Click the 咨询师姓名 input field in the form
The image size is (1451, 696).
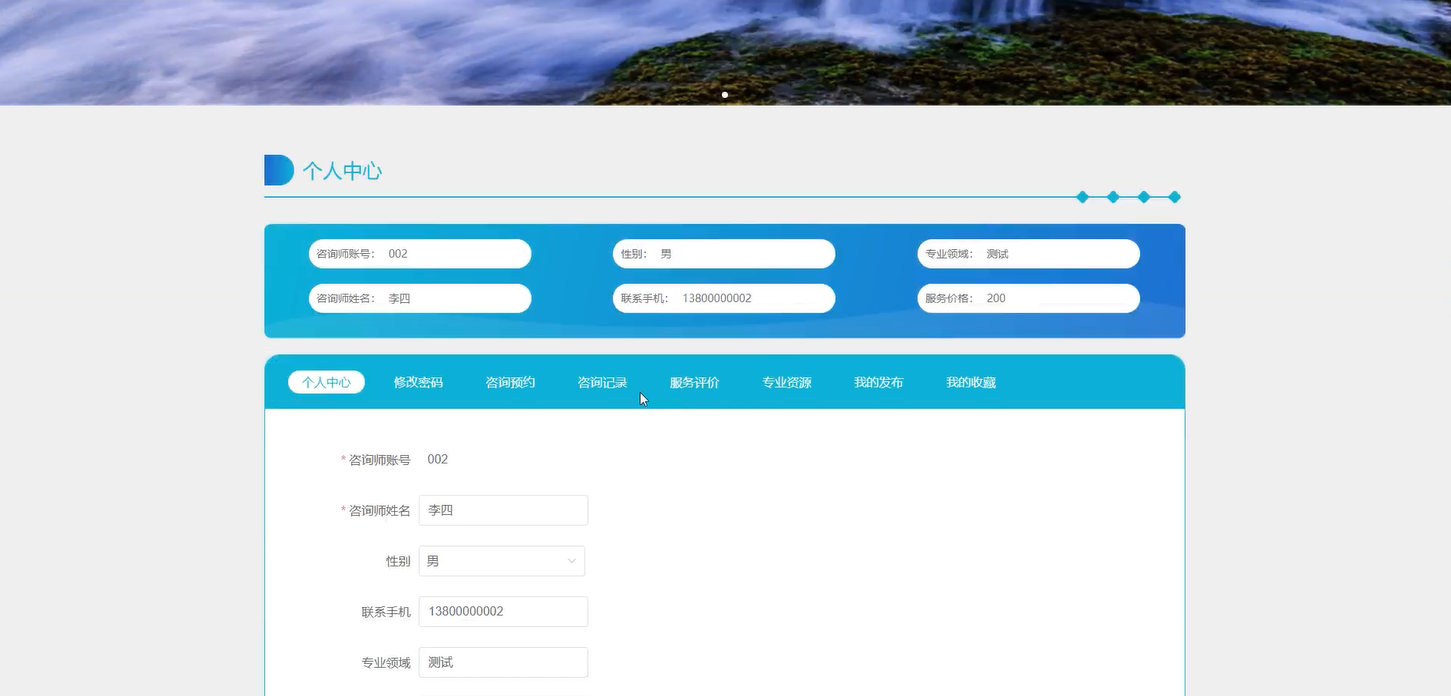[503, 510]
